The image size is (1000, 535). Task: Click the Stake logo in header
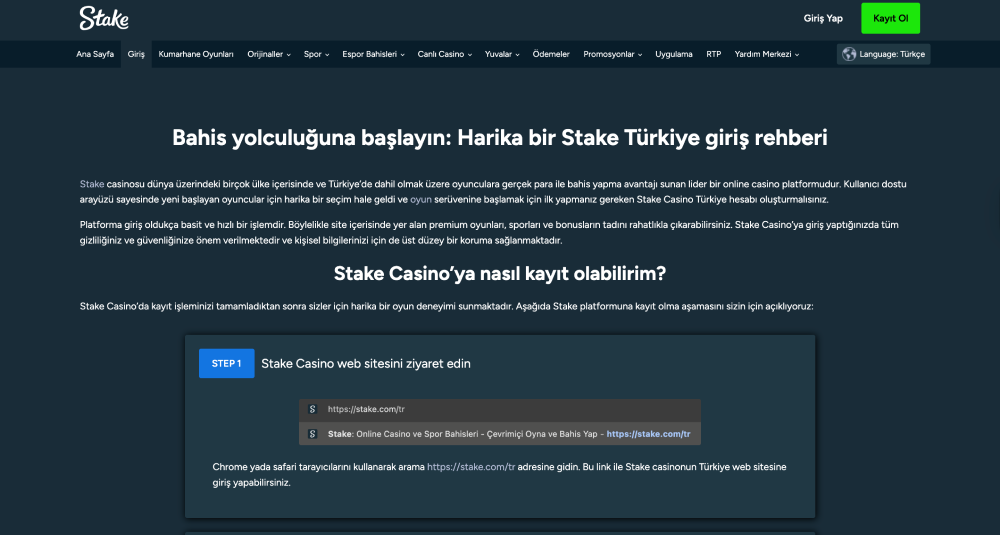pyautogui.click(x=104, y=18)
